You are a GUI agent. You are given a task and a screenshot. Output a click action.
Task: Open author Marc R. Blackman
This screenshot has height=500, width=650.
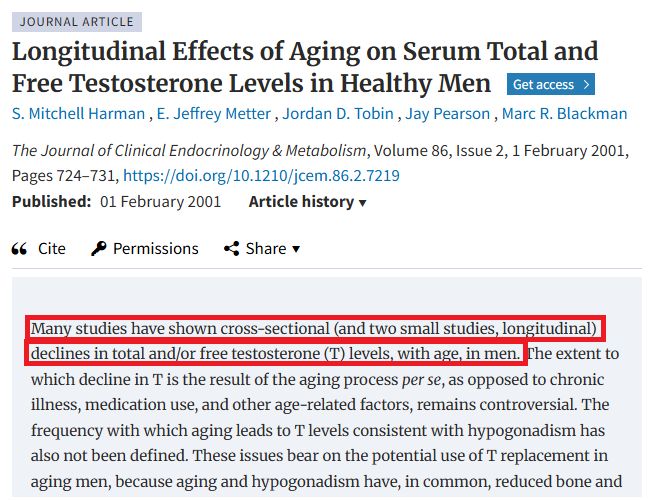click(x=564, y=114)
